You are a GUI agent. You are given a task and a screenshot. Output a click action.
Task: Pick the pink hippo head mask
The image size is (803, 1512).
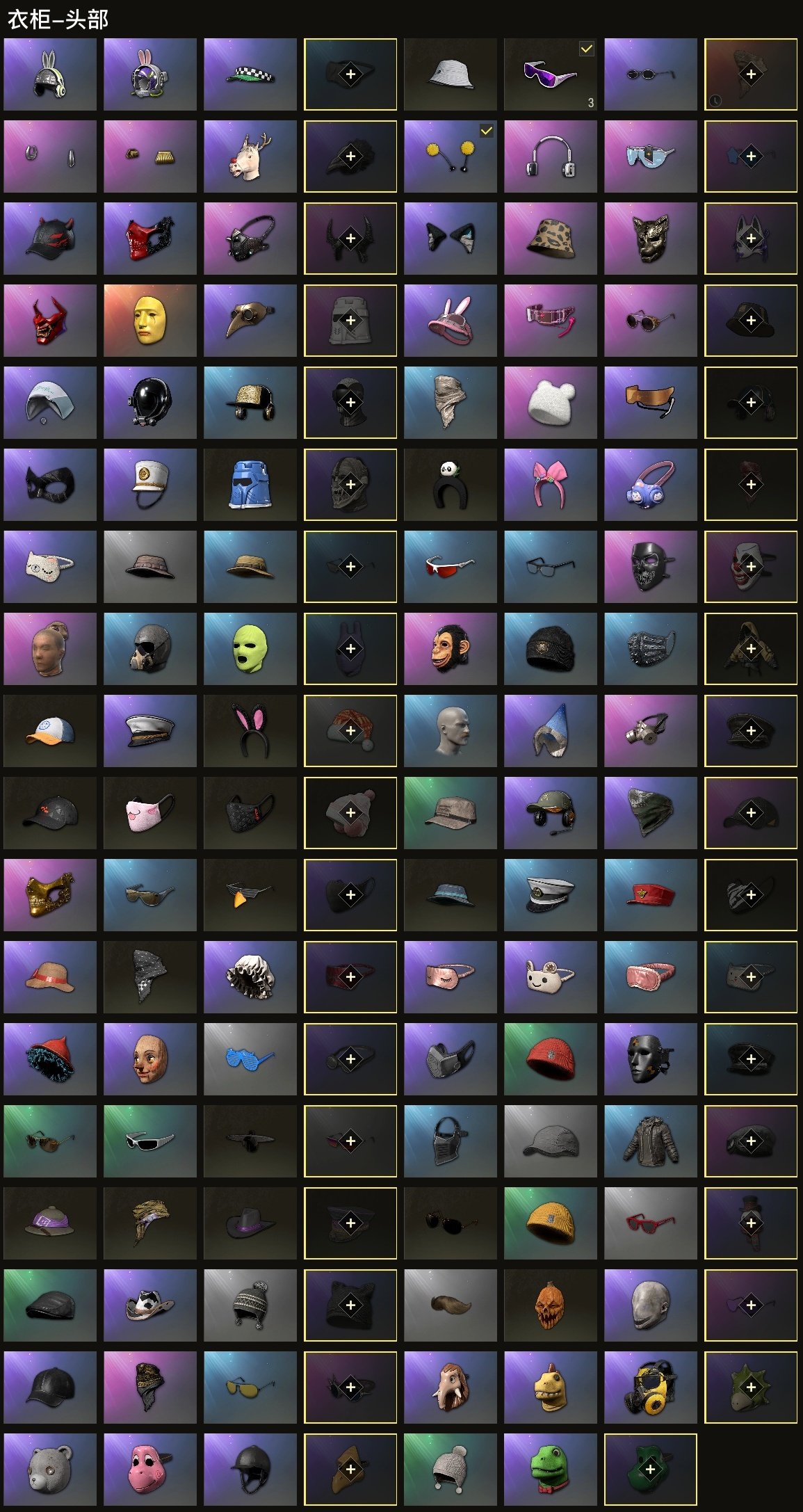point(150,1470)
